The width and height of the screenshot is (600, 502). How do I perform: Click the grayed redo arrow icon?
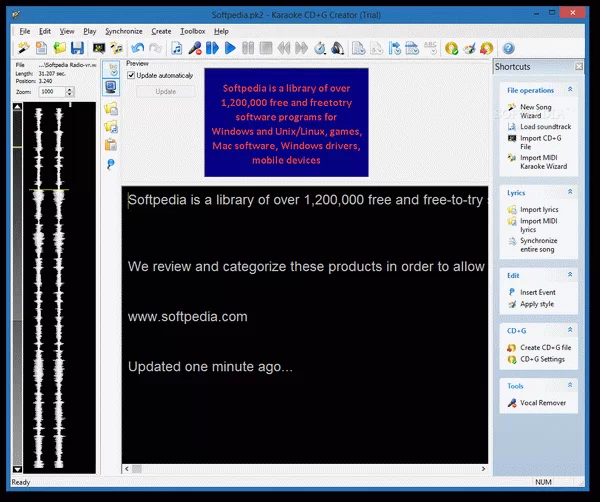click(x=155, y=48)
